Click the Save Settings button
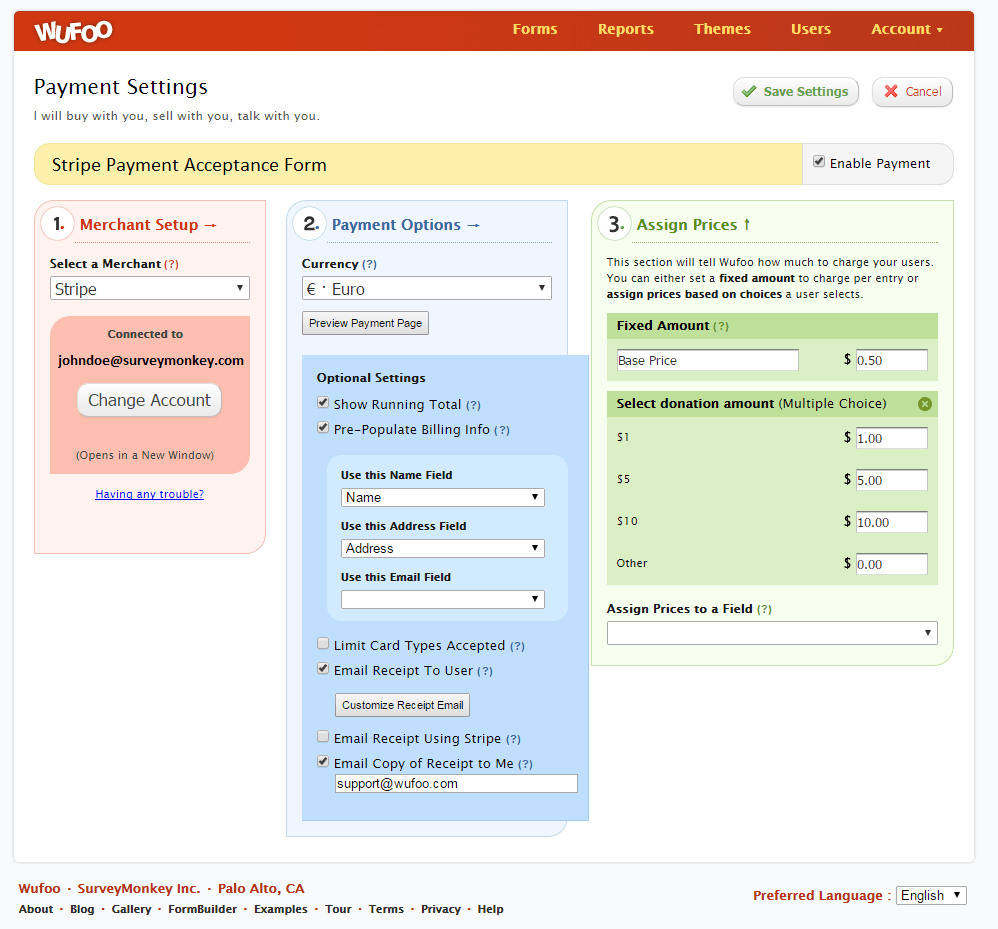The image size is (998, 929). point(796,92)
